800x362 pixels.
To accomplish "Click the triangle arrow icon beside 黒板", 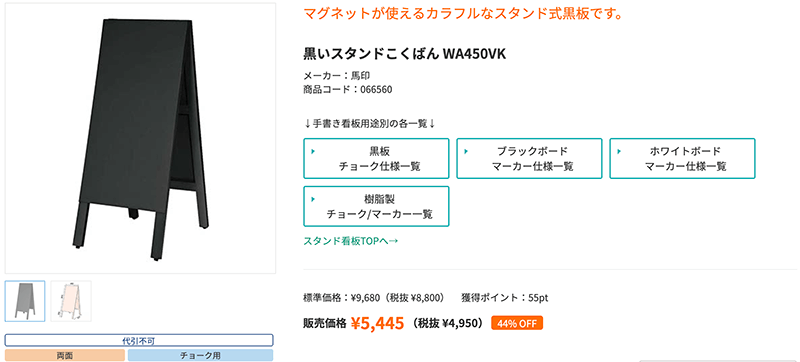I will [x=313, y=151].
